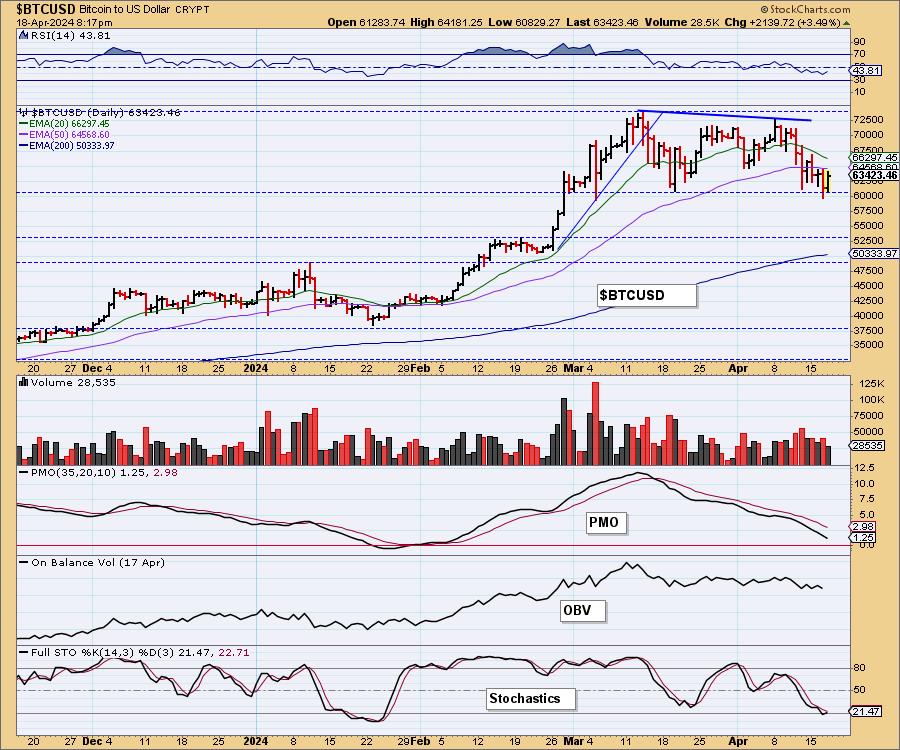The image size is (900, 750).
Task: Click the RSI(14) 43.81 panel label
Action: click(x=70, y=35)
